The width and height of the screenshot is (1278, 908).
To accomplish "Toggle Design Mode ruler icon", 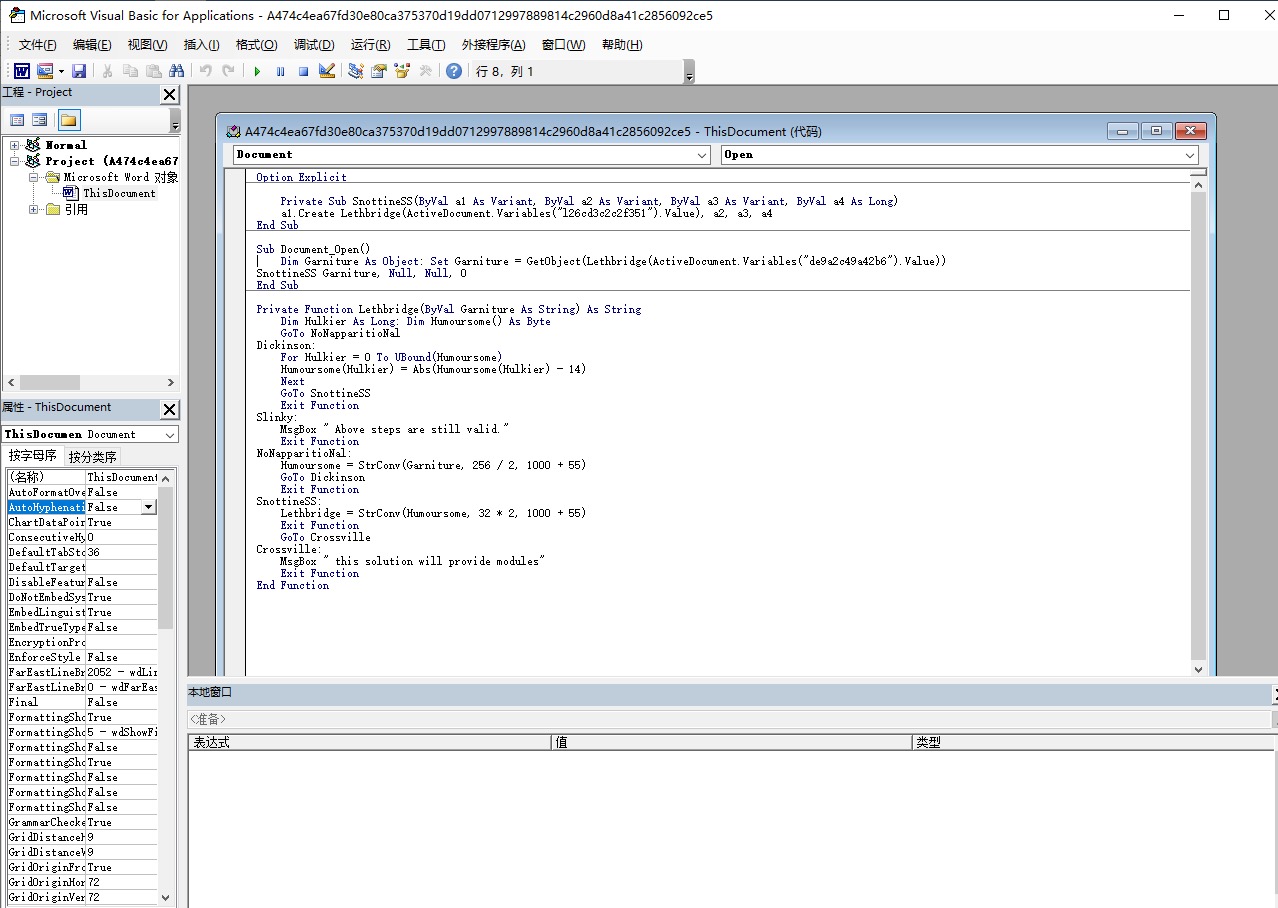I will 326,71.
